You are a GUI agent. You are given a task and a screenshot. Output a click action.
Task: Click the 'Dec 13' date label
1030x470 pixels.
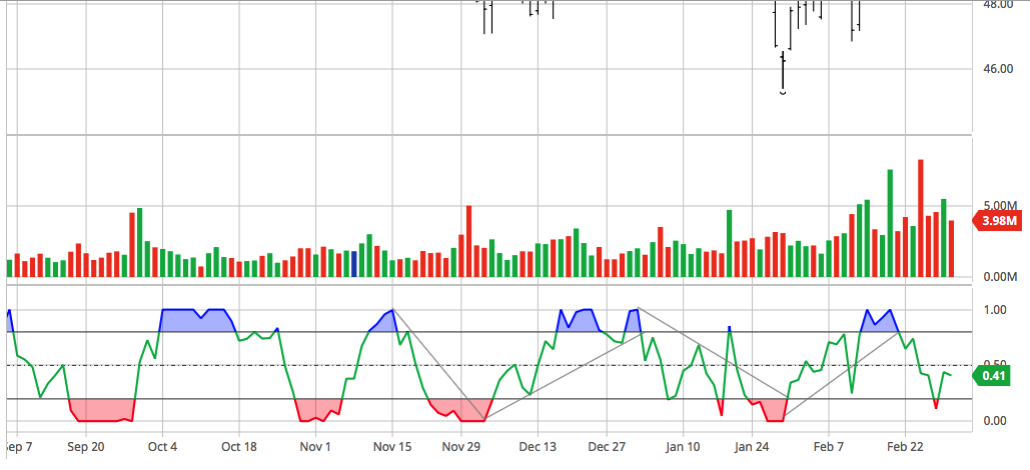click(537, 446)
